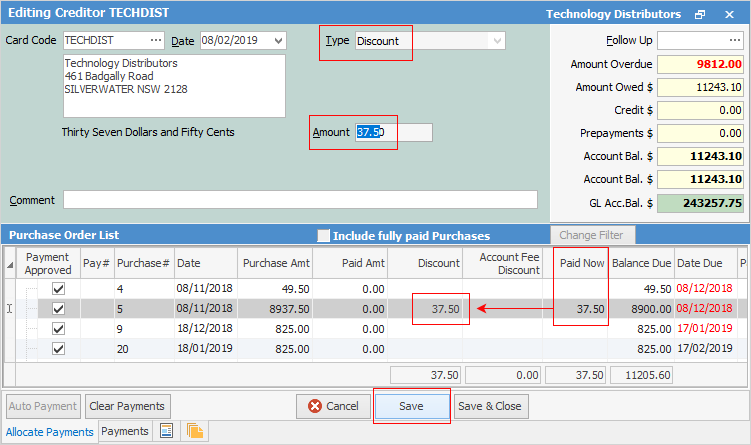Sort by the Purchase Amt column header

pyautogui.click(x=275, y=262)
